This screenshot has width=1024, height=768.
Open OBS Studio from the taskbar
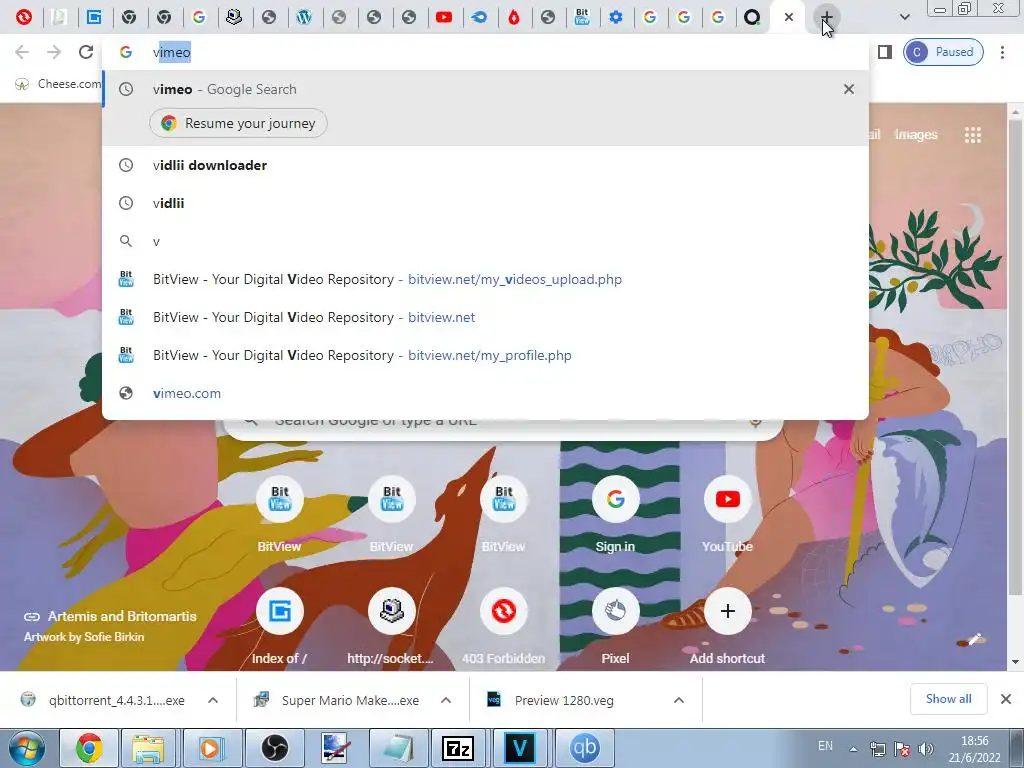click(x=275, y=748)
